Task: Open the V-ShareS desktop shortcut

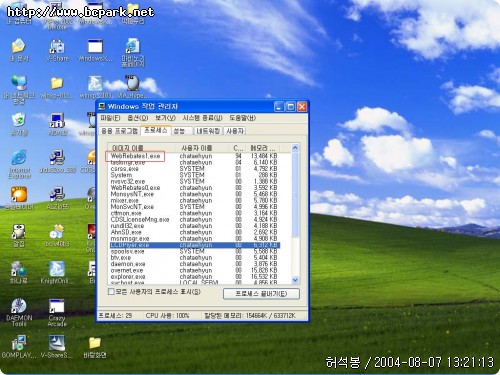Action: [57, 347]
